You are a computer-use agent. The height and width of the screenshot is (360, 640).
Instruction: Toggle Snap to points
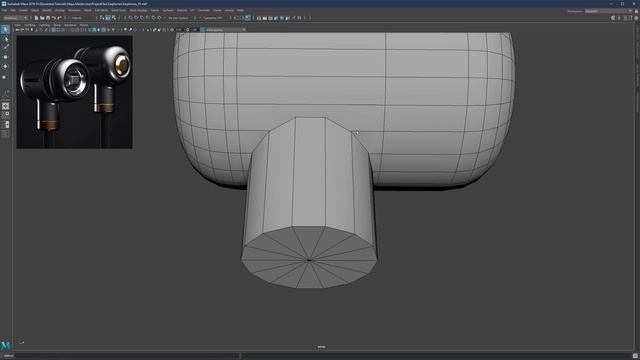[142, 18]
